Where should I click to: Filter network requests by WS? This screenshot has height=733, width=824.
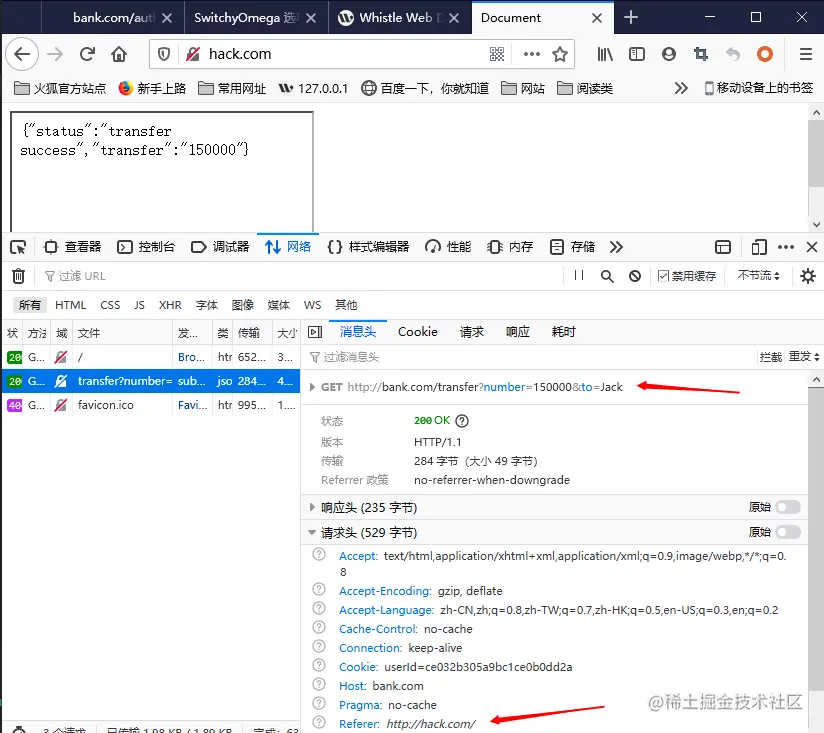pyautogui.click(x=312, y=305)
